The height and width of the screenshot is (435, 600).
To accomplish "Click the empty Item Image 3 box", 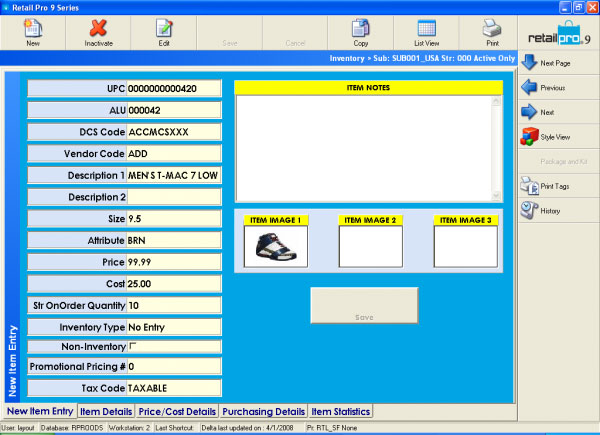I will click(x=466, y=246).
